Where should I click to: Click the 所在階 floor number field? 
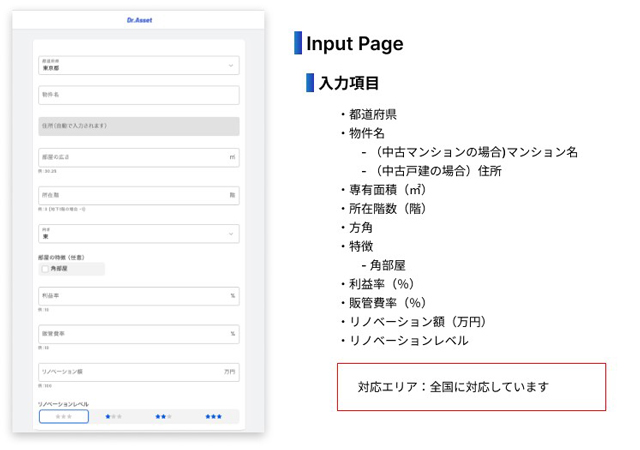click(139, 195)
